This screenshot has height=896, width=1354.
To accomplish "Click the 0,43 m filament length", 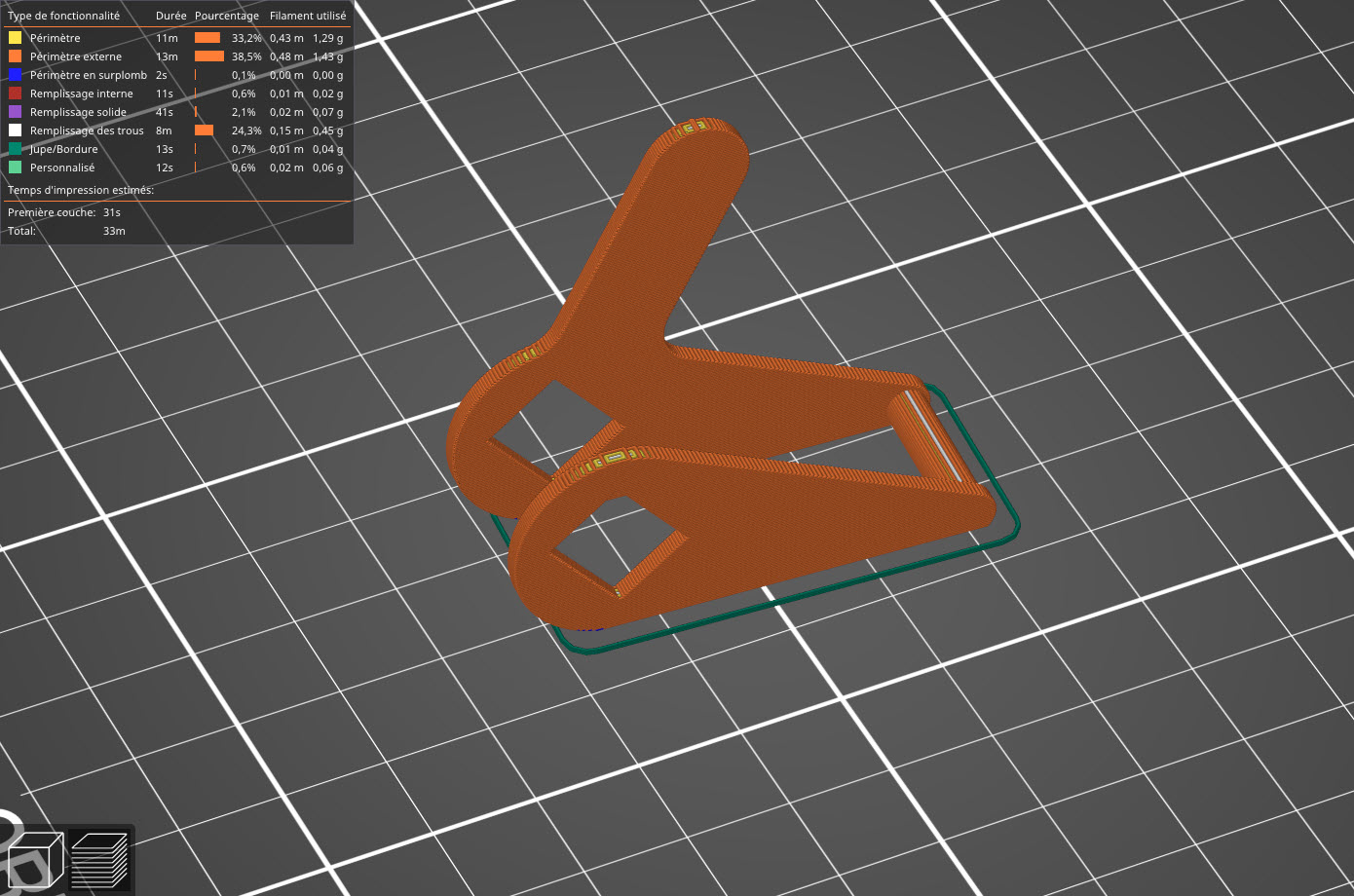I will pyautogui.click(x=286, y=38).
